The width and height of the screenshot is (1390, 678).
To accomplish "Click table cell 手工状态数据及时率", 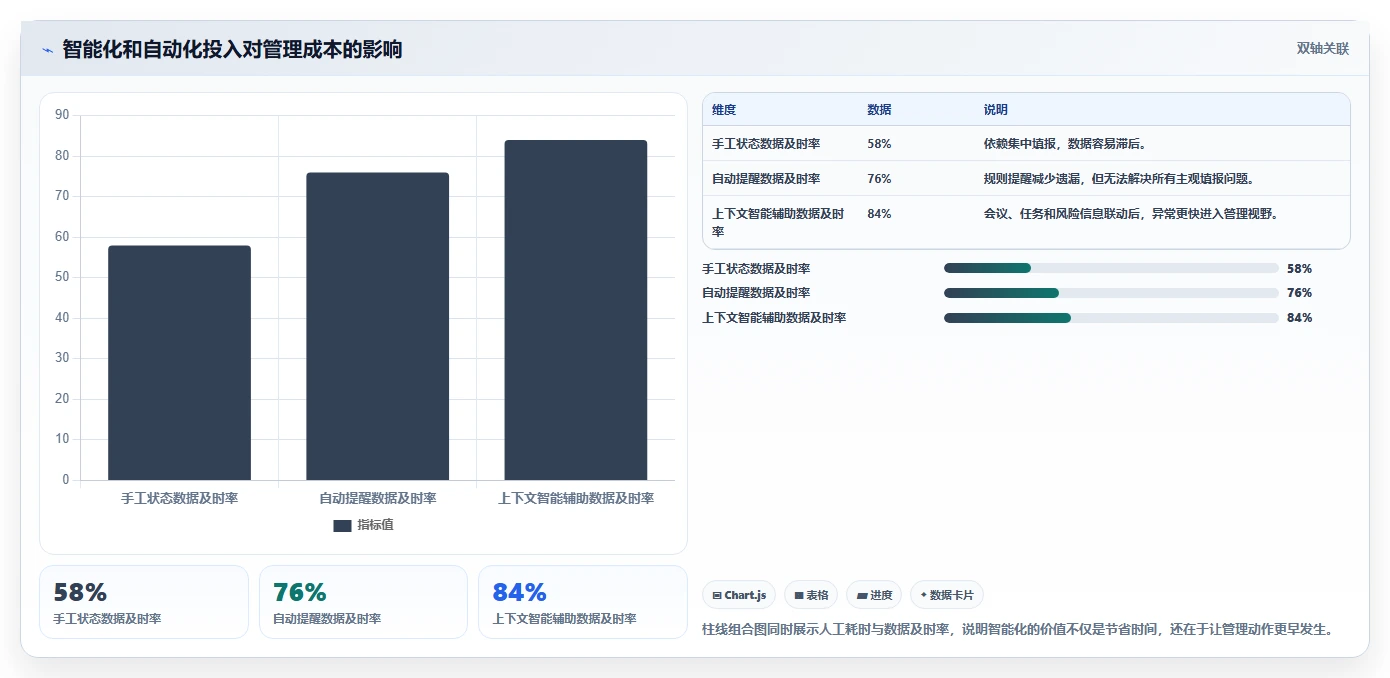I will [x=766, y=144].
